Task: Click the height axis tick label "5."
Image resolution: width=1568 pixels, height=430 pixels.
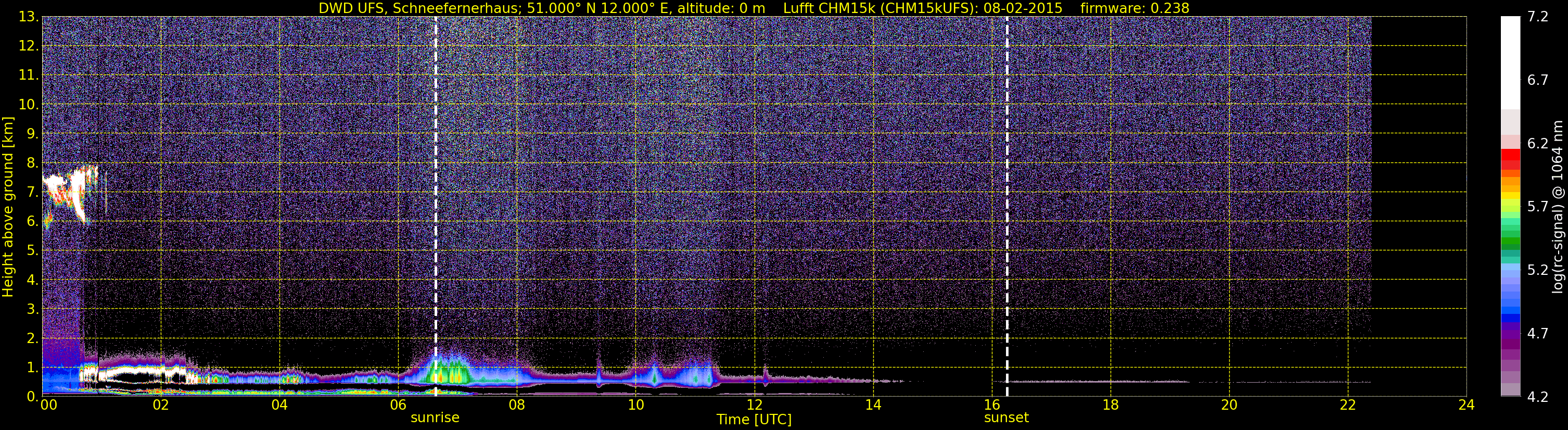Action: click(x=32, y=250)
